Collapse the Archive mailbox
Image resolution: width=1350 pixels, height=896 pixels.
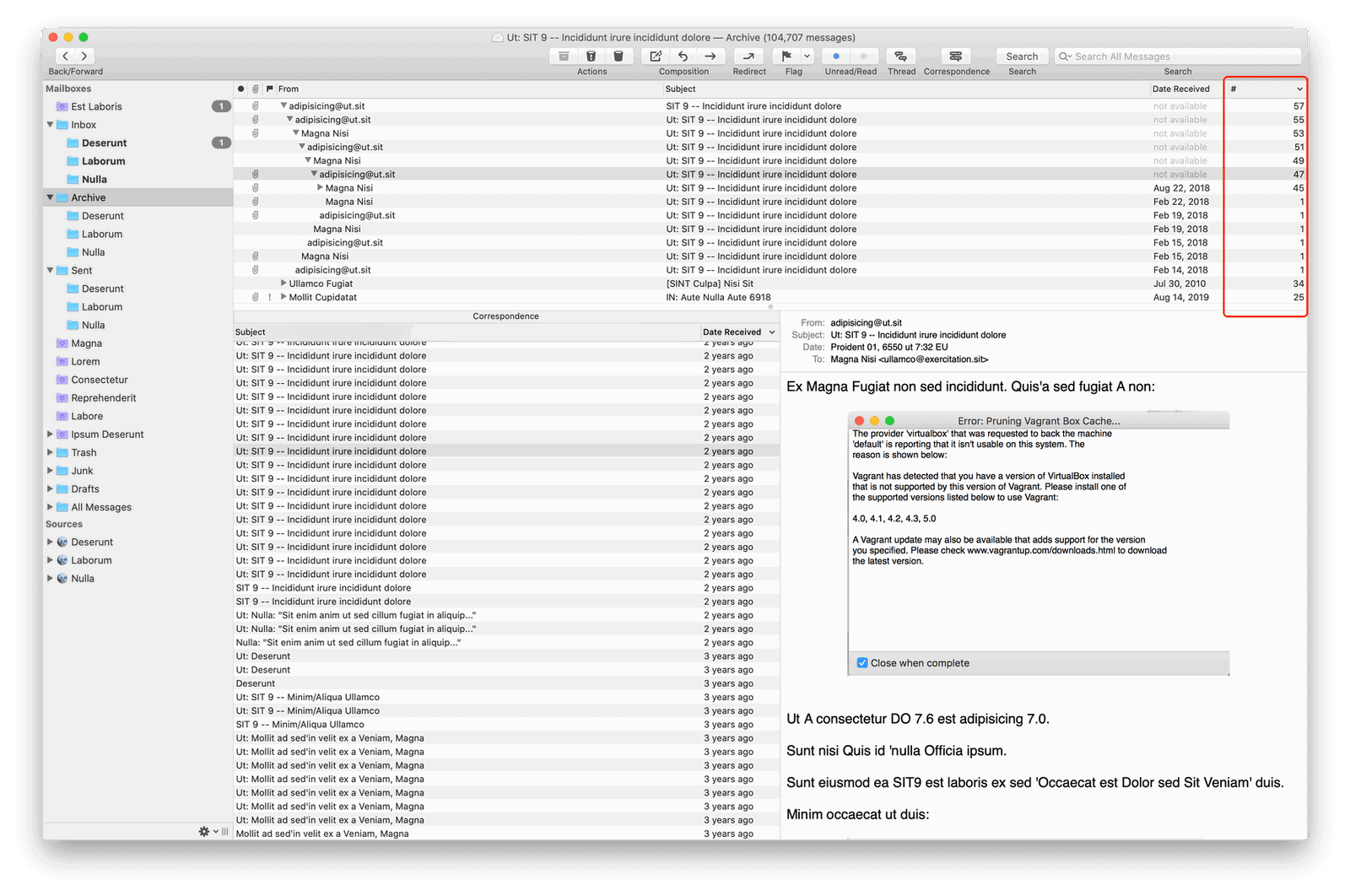pos(51,197)
